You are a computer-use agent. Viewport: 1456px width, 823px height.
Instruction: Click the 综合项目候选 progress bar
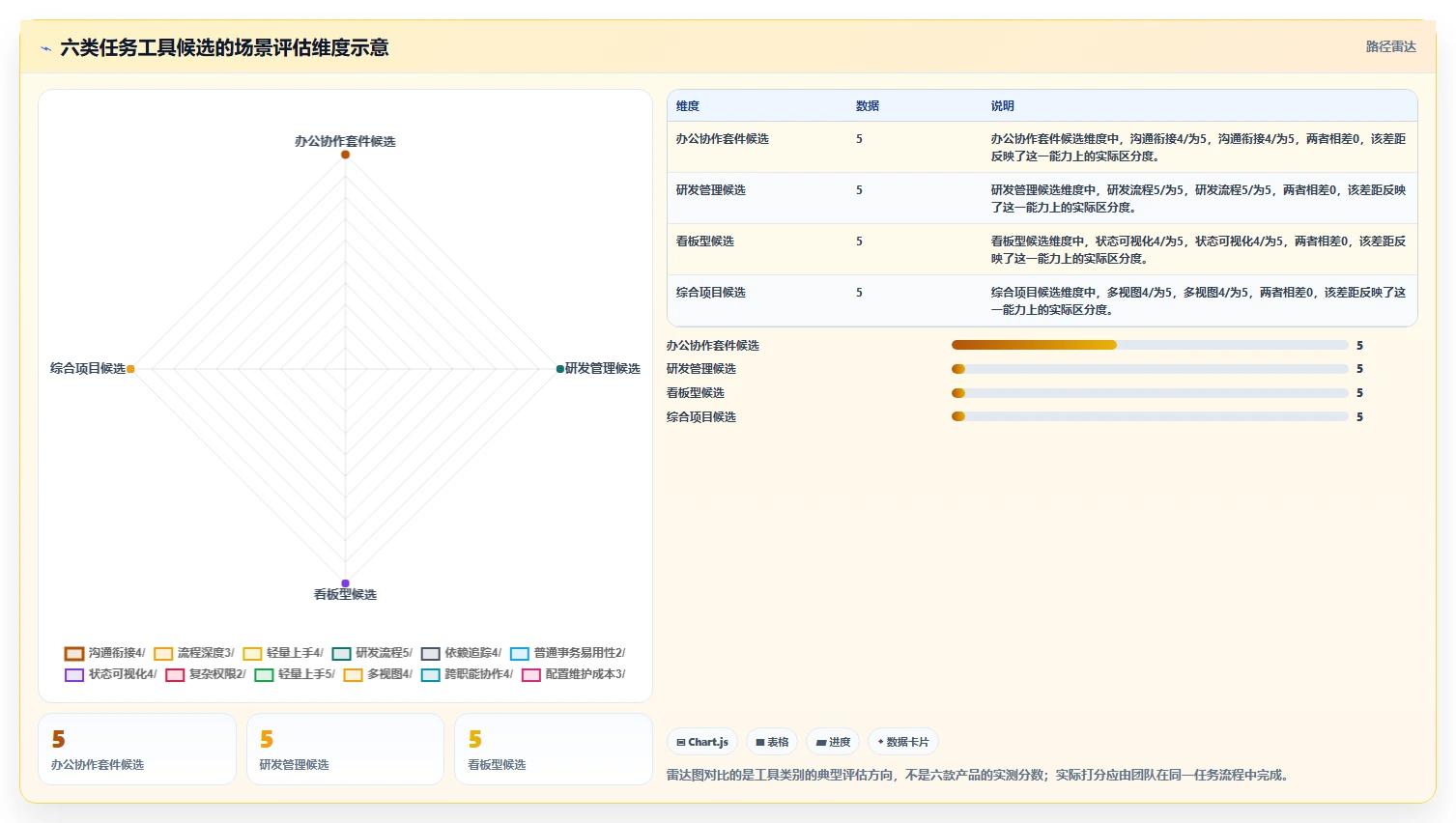point(1150,416)
